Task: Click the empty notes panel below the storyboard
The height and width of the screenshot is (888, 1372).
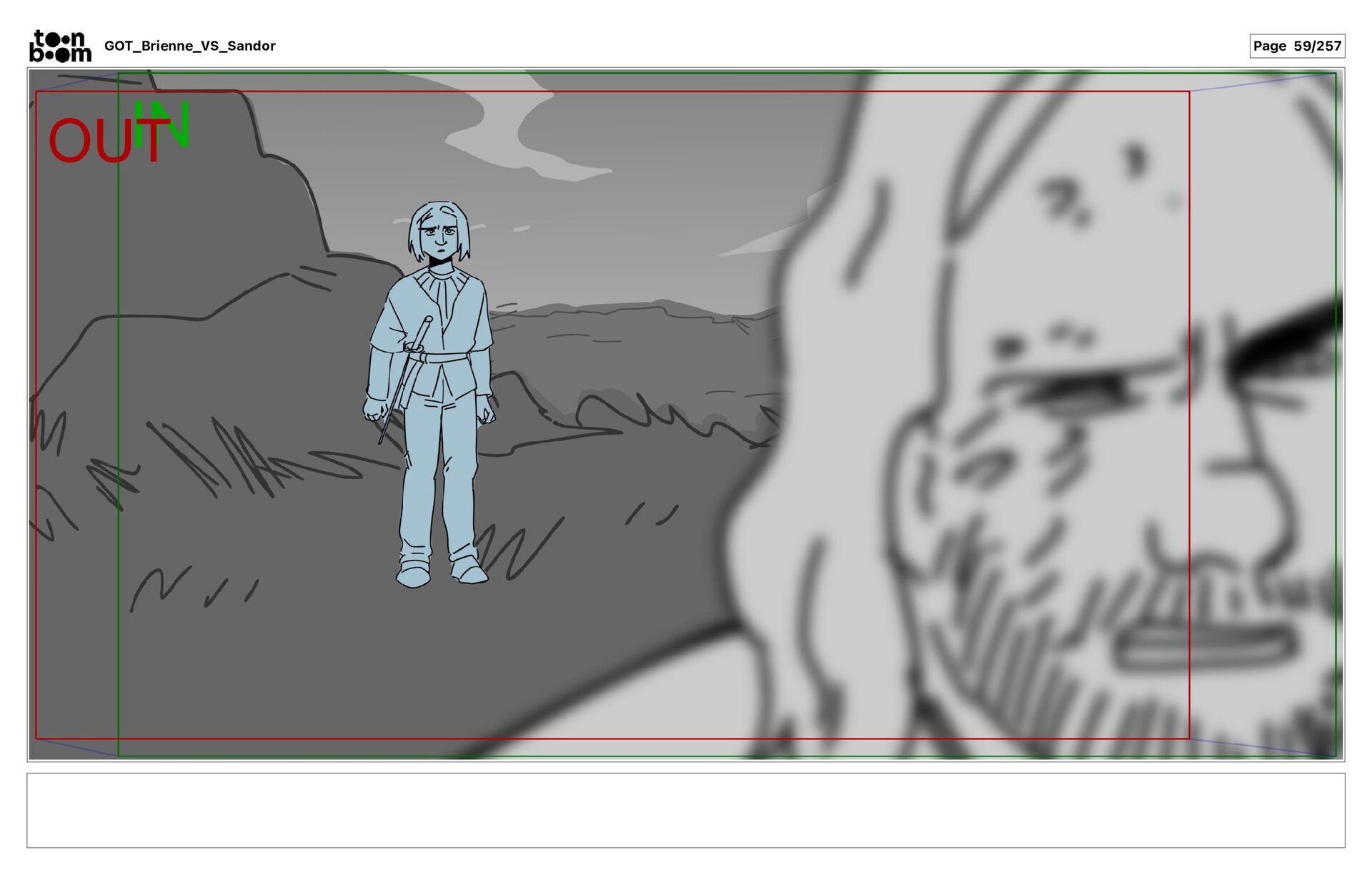Action: point(685,810)
